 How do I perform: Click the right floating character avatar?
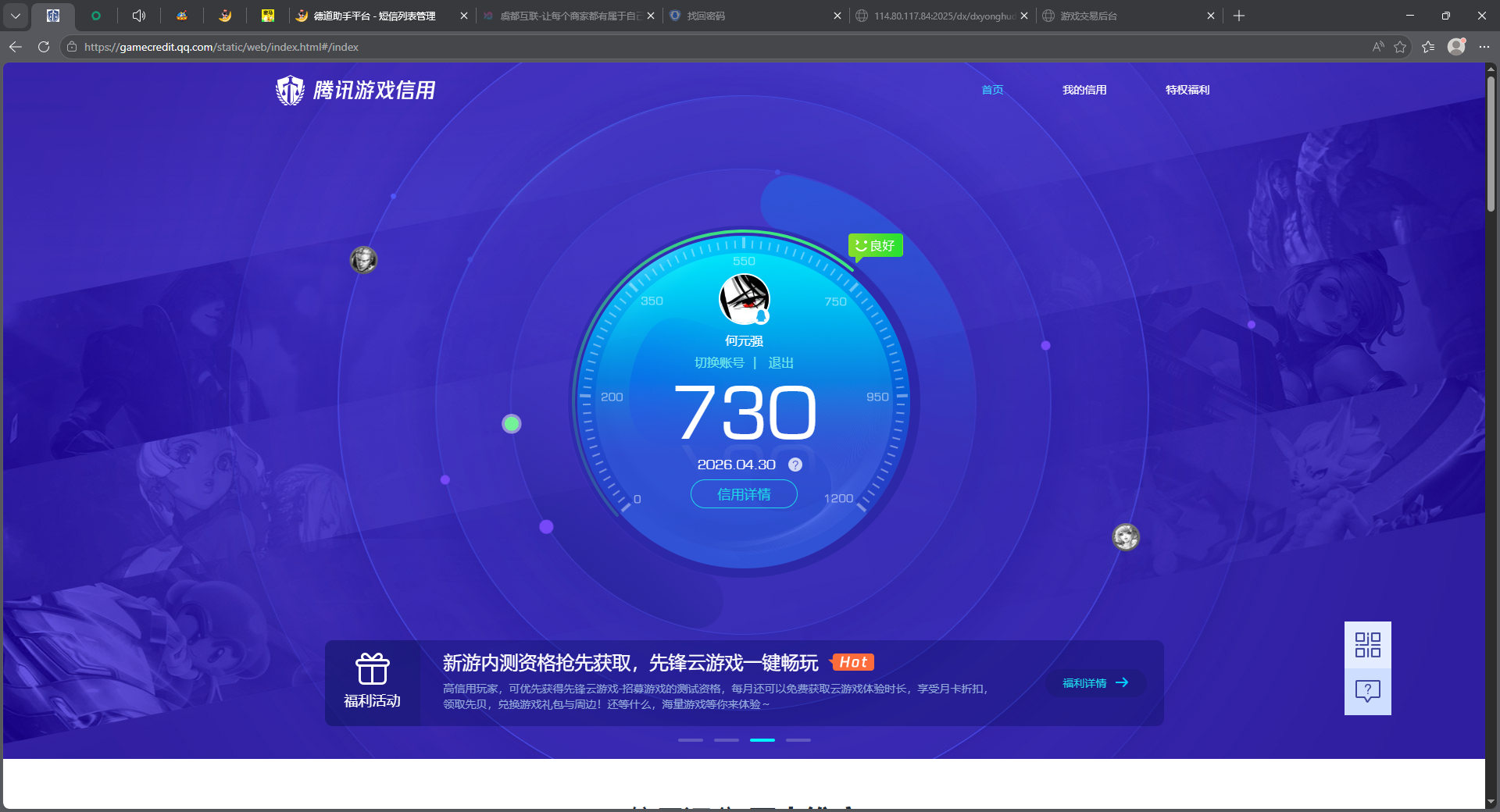pyautogui.click(x=1126, y=536)
